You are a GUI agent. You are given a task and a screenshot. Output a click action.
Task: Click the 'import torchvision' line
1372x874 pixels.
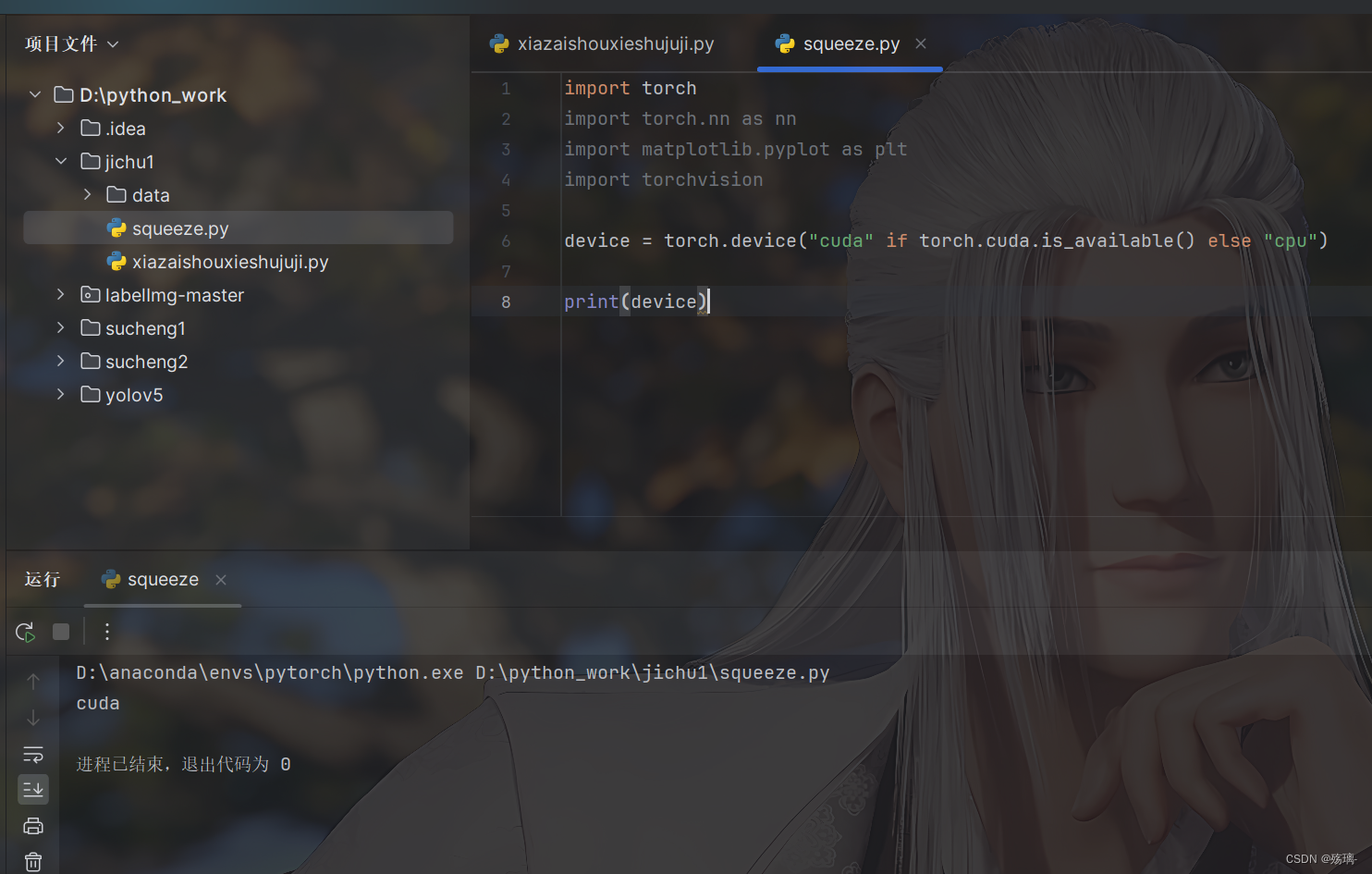coord(664,180)
